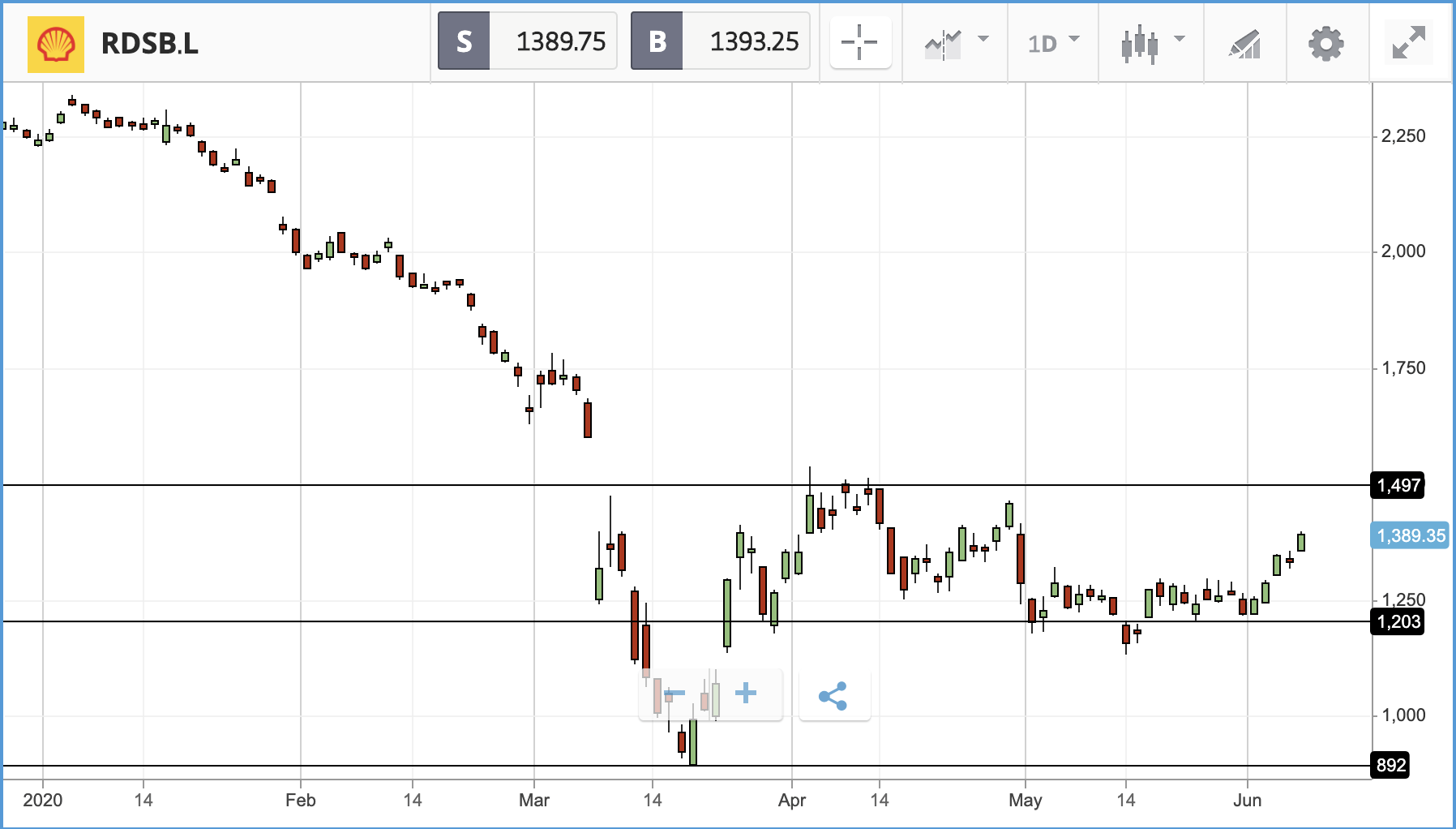Click the Apr date axis label
The image size is (1456, 829).
point(791,801)
